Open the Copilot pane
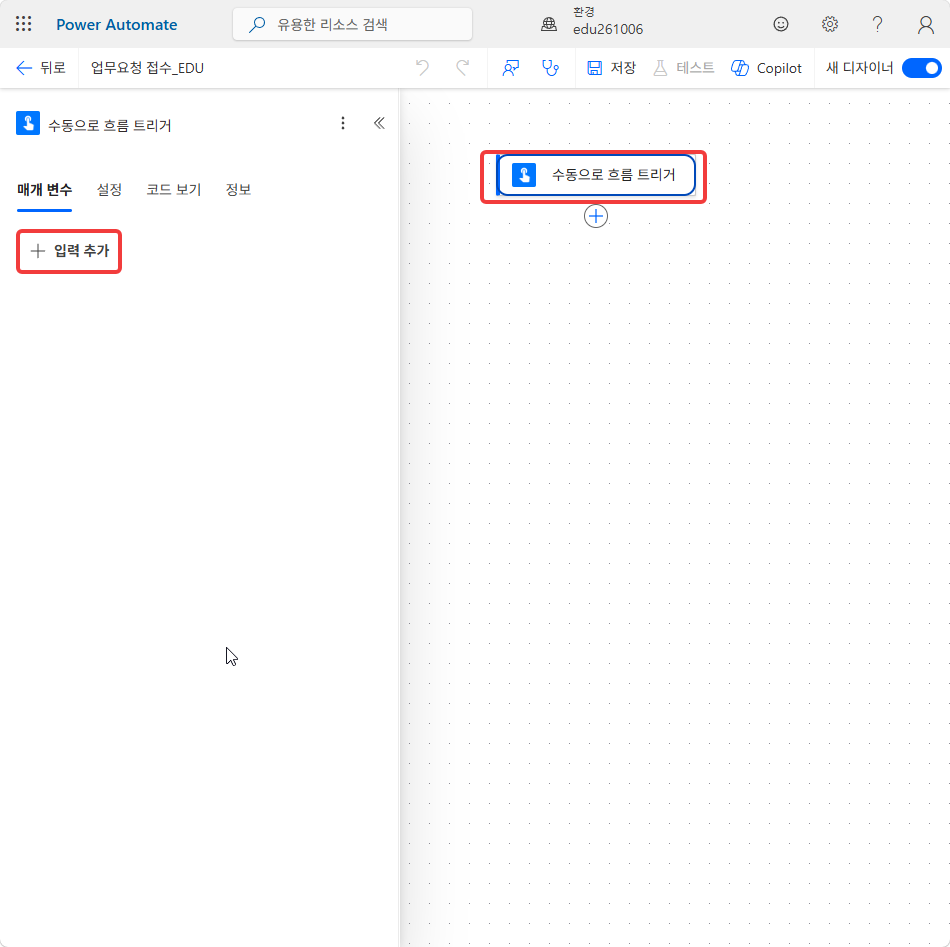 [766, 68]
